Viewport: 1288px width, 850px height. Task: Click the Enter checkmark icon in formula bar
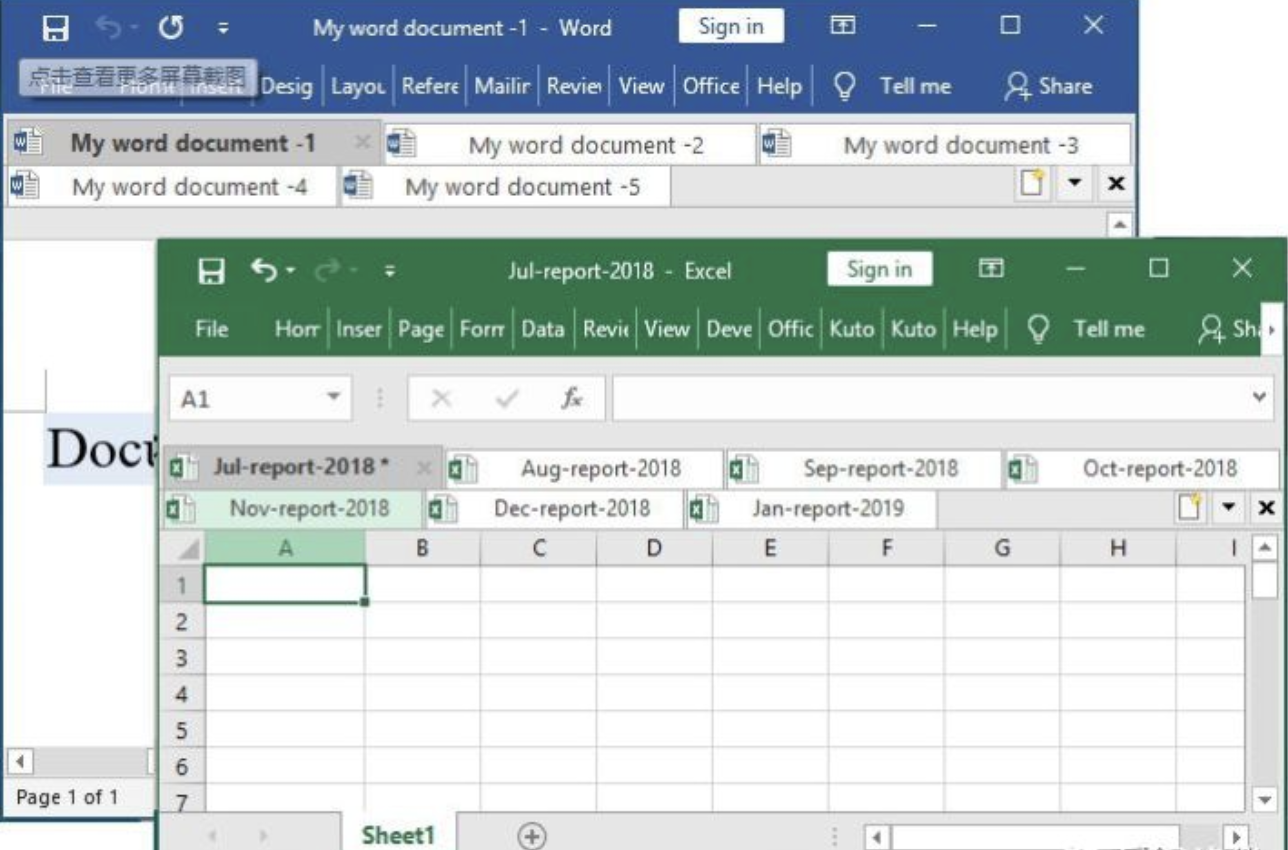(x=507, y=399)
